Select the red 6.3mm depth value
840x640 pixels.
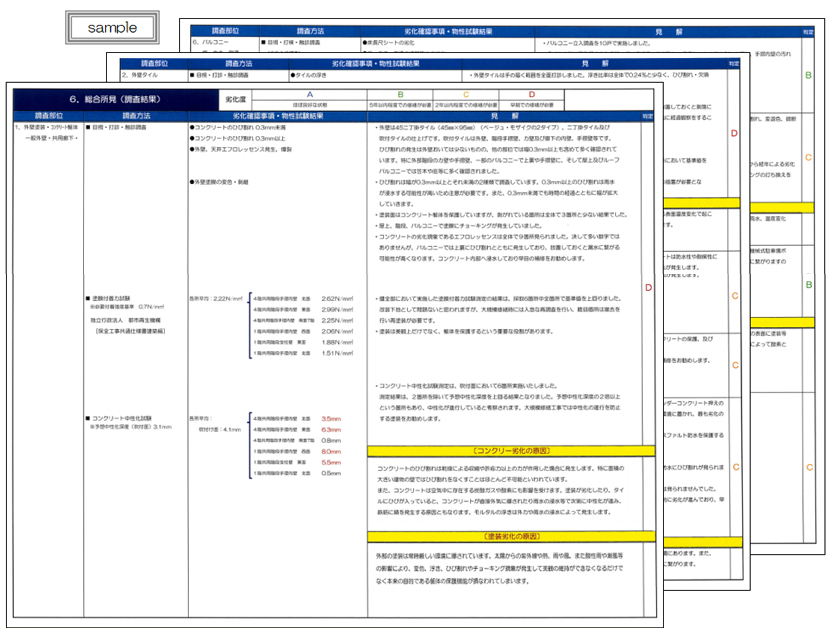(x=331, y=430)
